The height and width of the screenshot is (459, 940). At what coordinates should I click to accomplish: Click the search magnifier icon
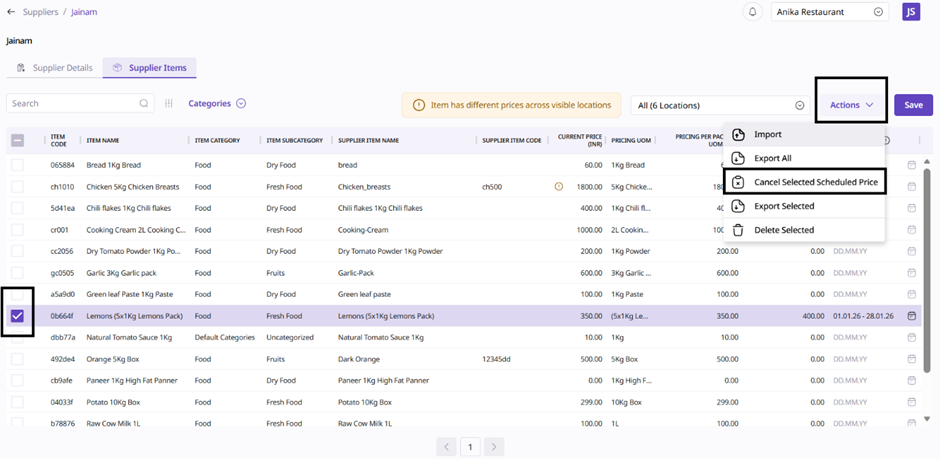144,103
